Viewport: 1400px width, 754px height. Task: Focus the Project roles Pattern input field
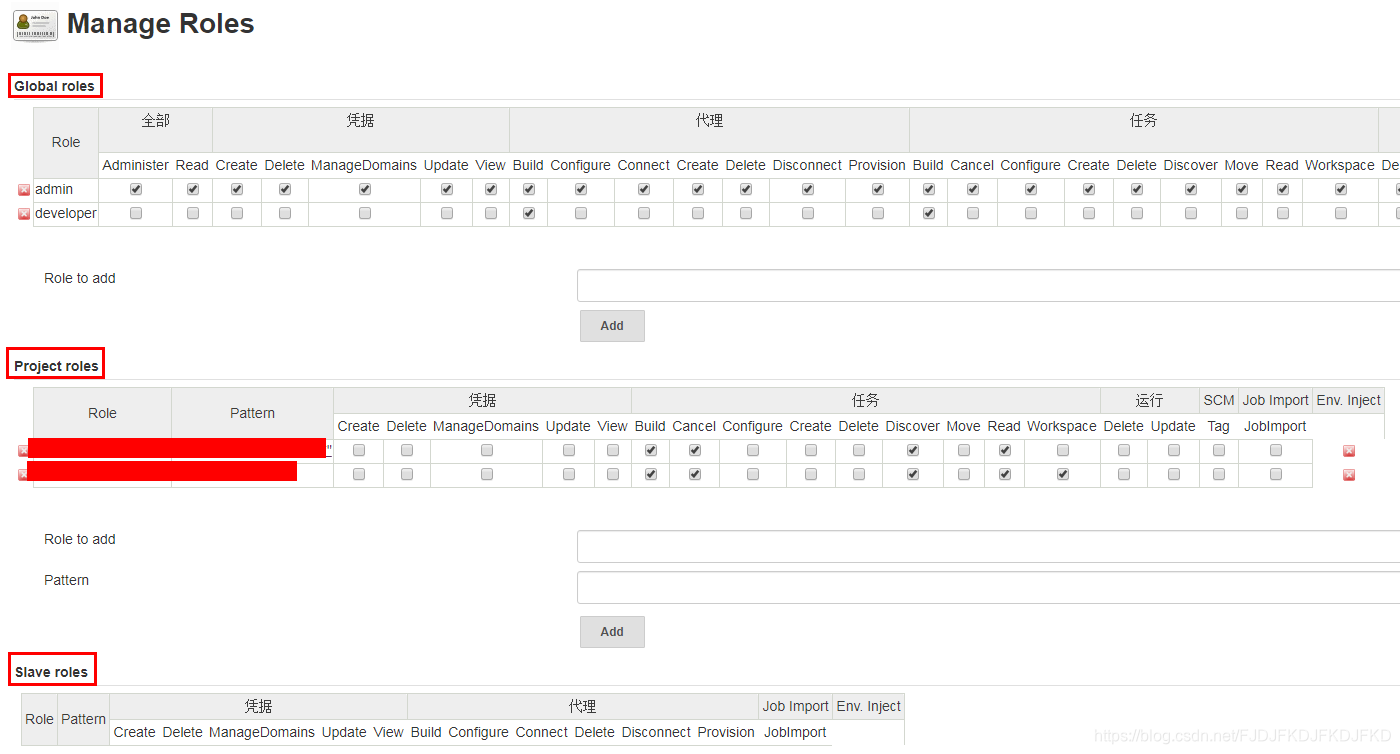(989, 588)
